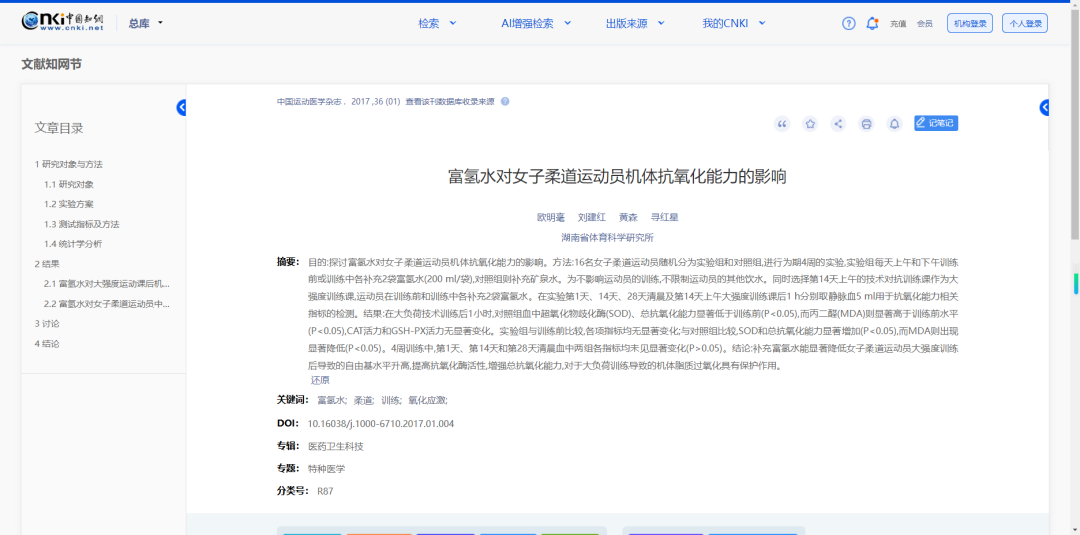
Task: Click the share icon
Action: (838, 124)
